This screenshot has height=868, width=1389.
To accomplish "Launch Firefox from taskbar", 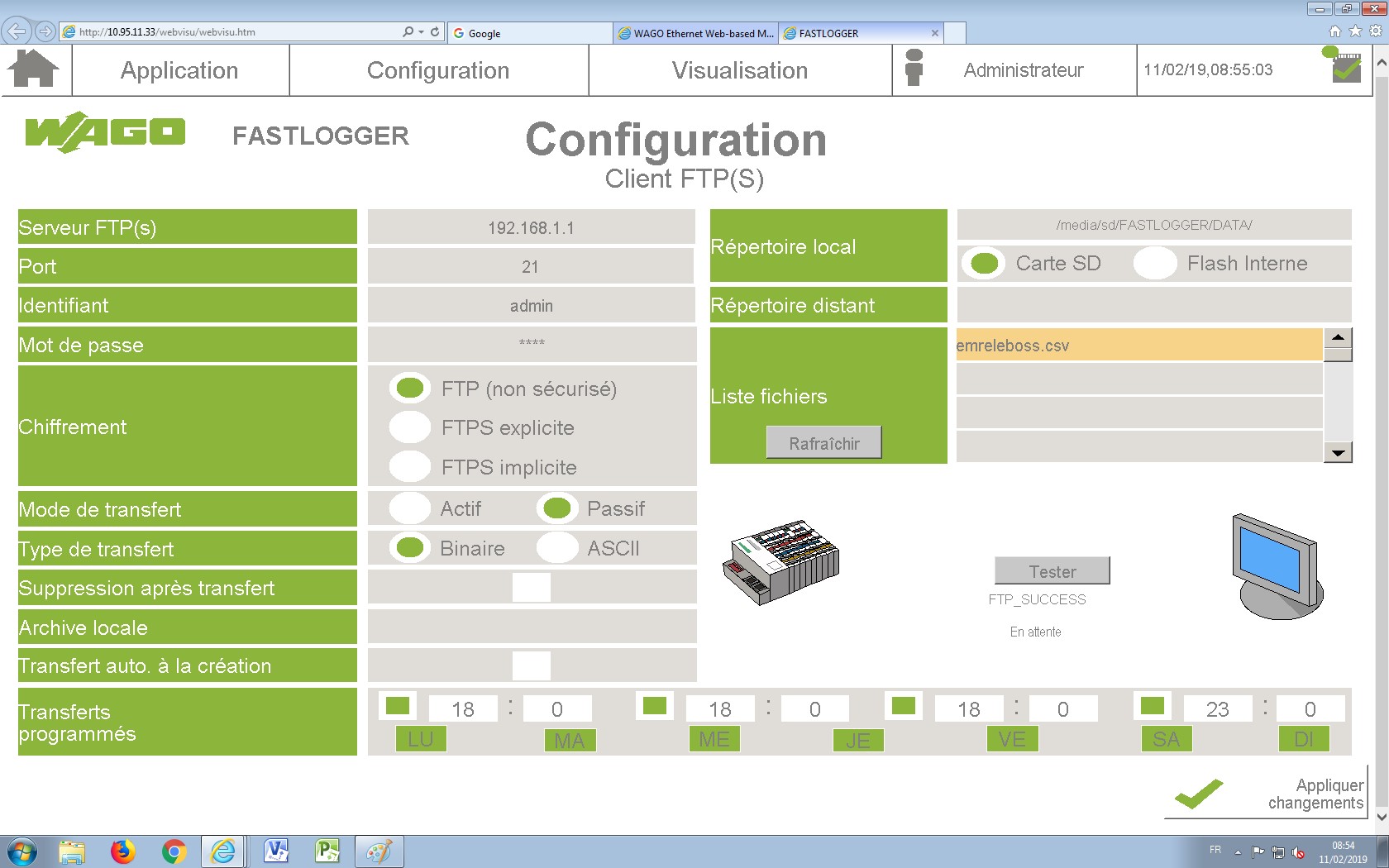I will [x=122, y=851].
